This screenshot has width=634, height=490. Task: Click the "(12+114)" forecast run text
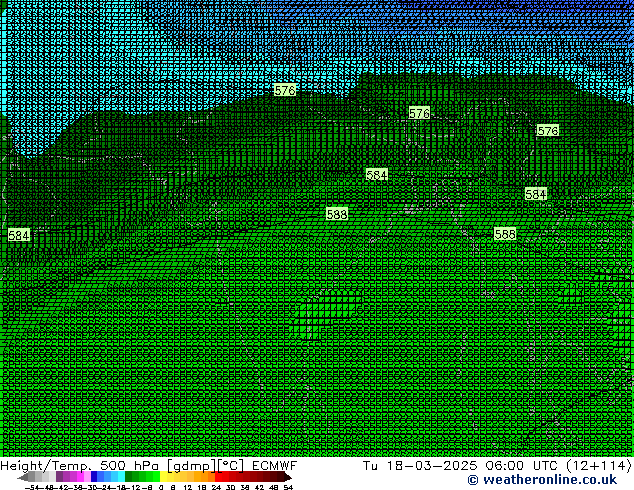599,466
